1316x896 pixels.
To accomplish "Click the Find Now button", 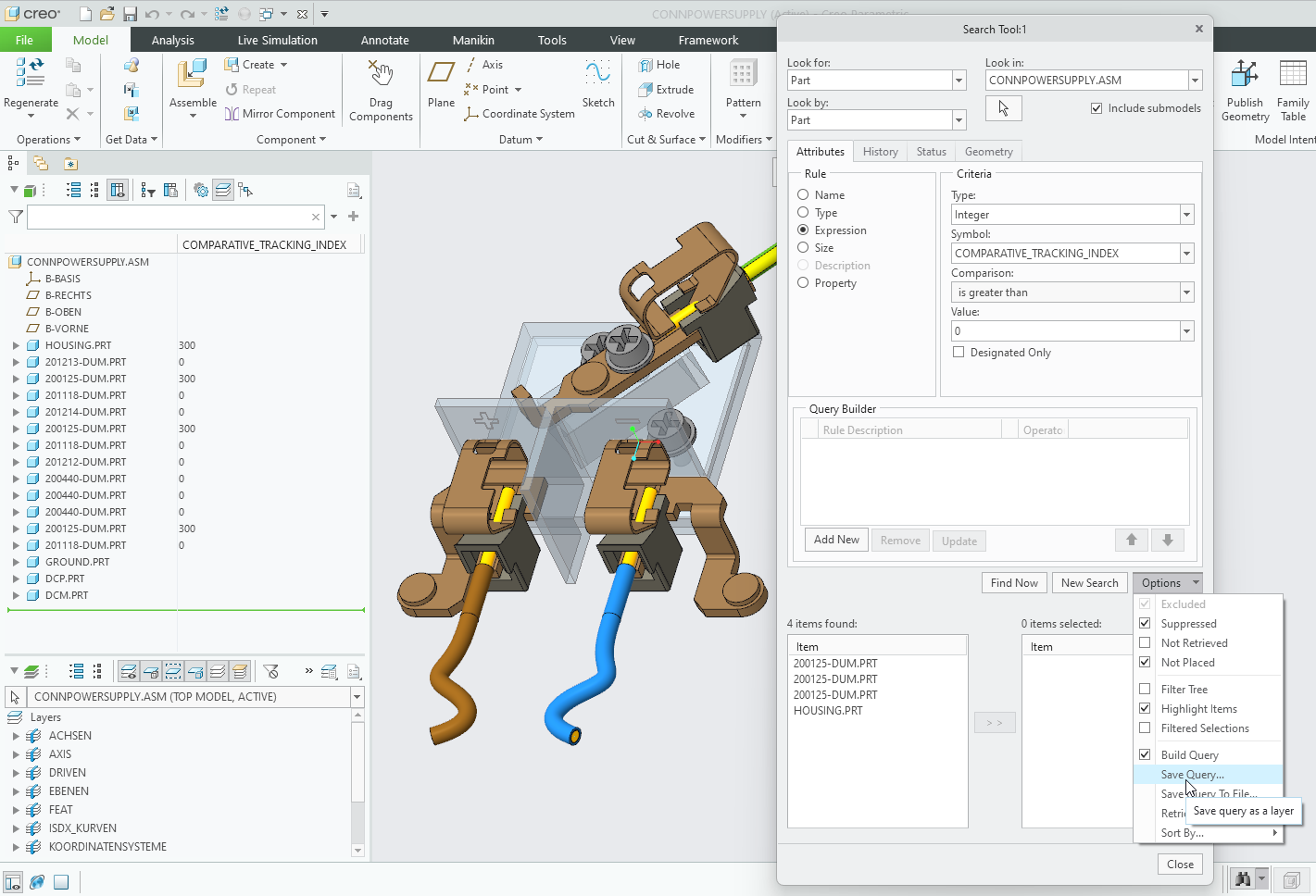I will click(1013, 582).
